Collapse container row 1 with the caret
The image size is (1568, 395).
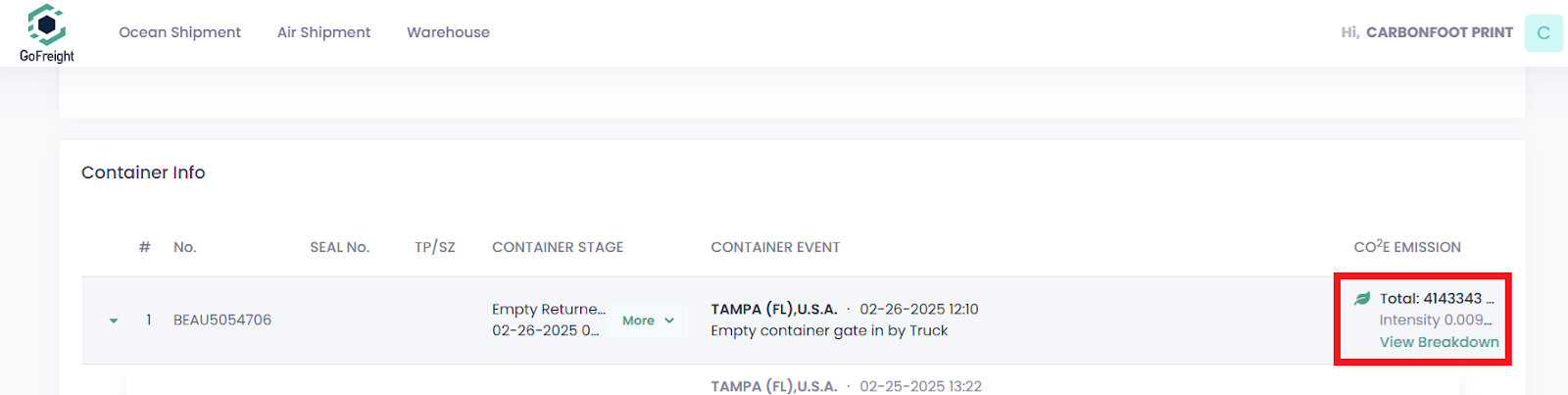point(114,321)
